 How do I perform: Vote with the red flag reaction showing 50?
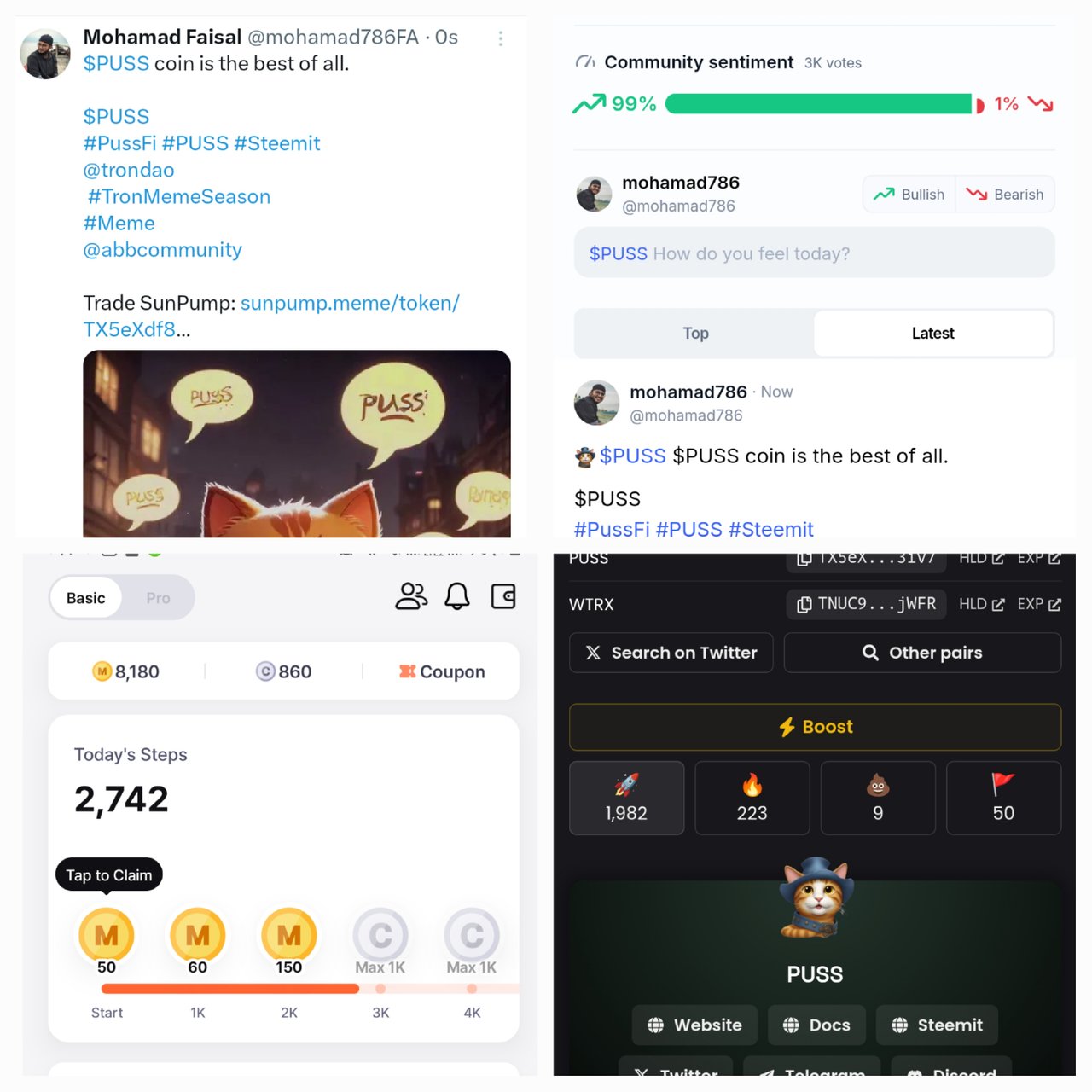1003,798
